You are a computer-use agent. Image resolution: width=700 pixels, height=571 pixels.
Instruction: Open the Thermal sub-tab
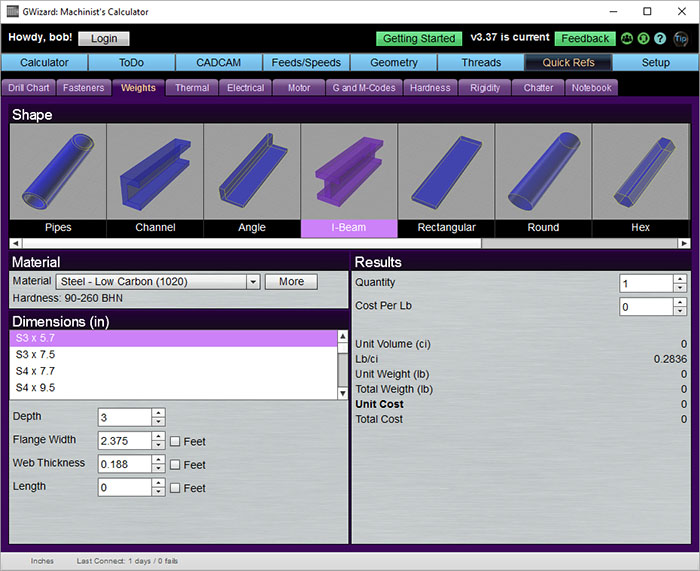coord(192,88)
